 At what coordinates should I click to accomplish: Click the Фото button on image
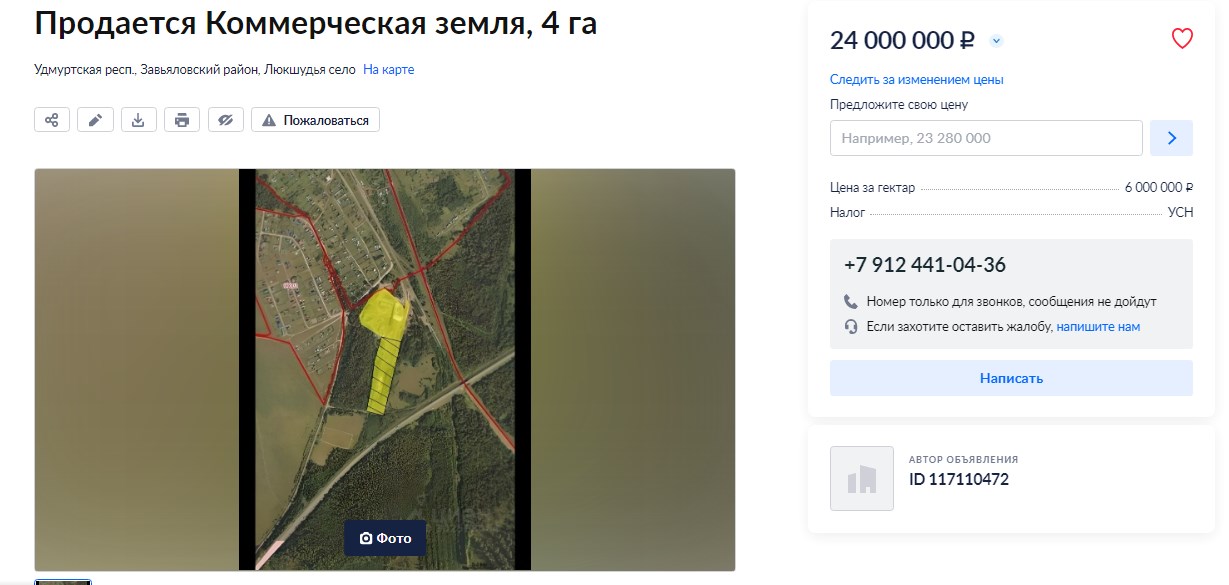[x=385, y=538]
